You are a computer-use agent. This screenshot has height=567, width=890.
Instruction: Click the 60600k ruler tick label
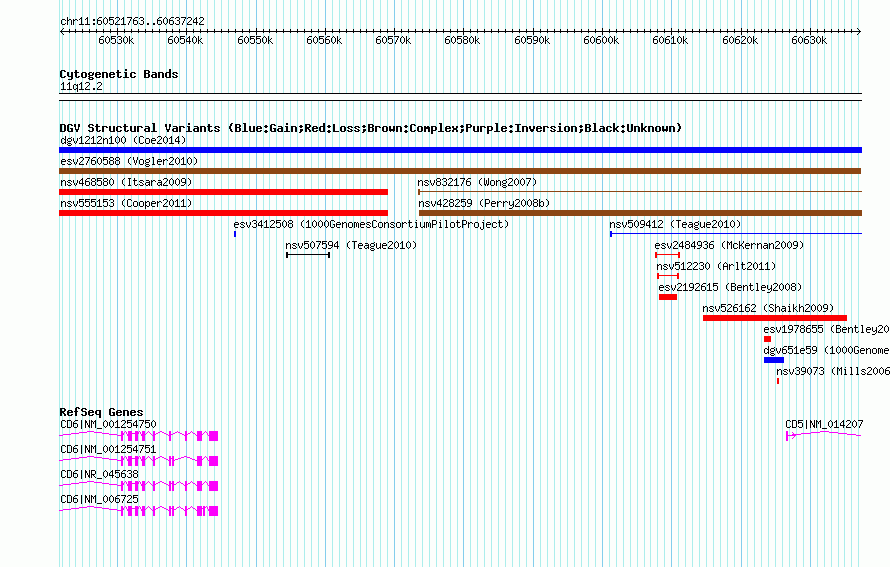click(601, 40)
